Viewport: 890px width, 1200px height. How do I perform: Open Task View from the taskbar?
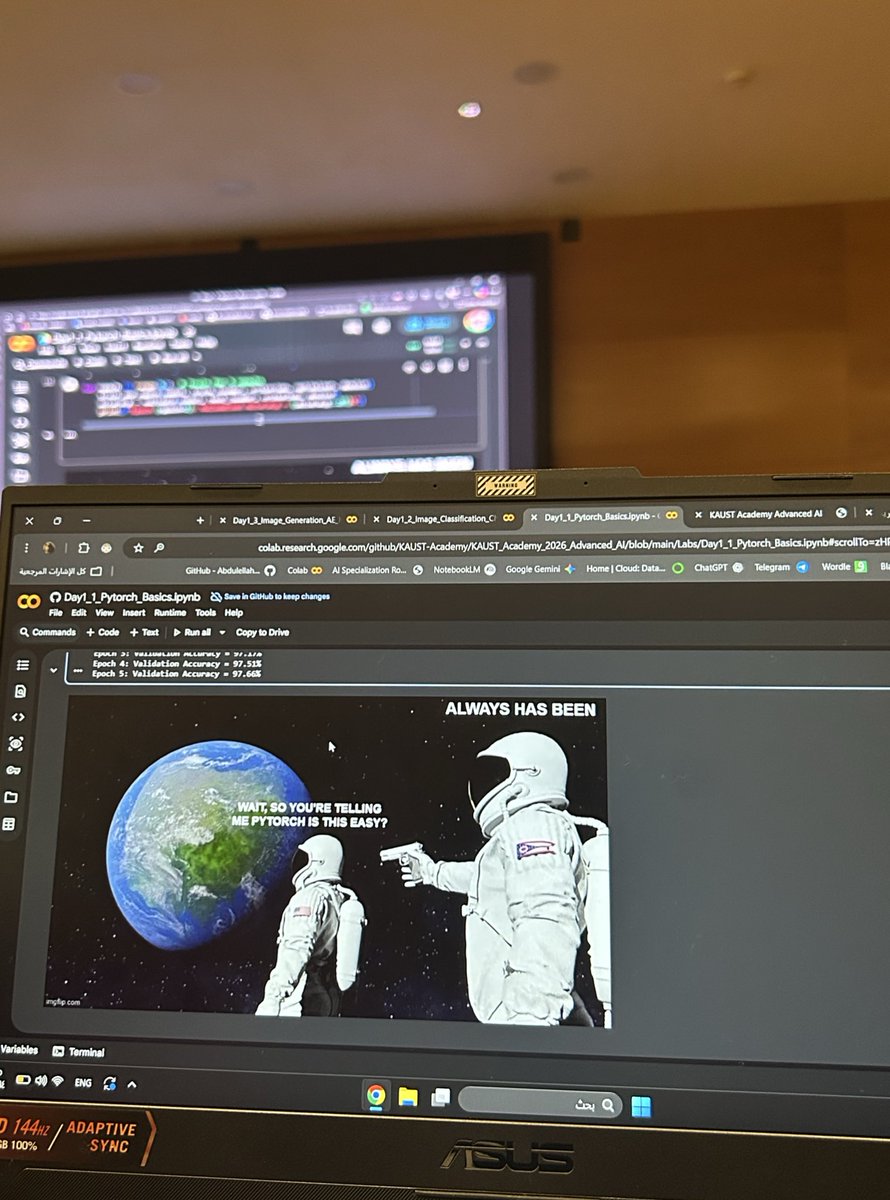click(x=440, y=1098)
